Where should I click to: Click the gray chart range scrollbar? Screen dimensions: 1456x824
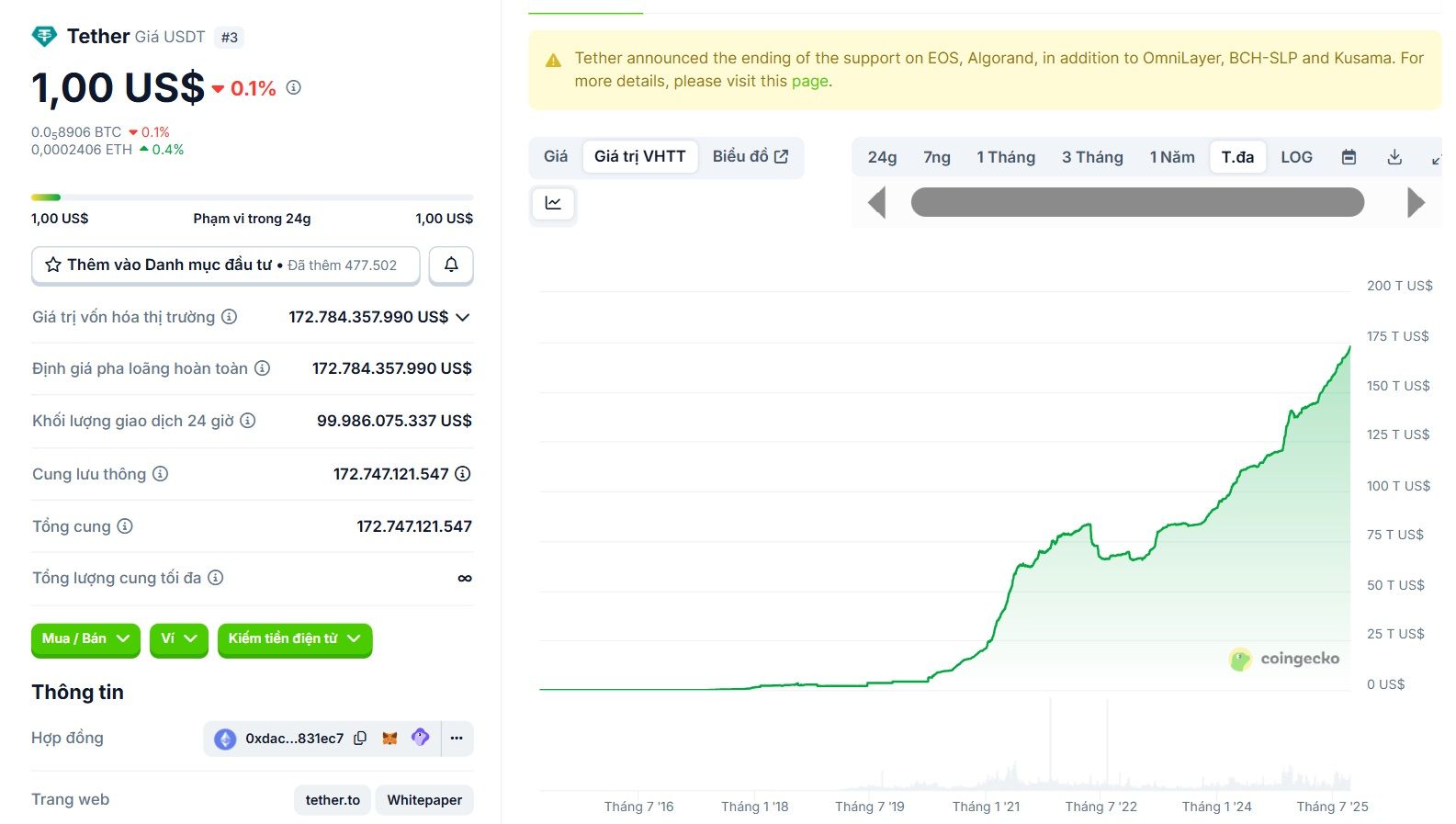[x=1137, y=202]
